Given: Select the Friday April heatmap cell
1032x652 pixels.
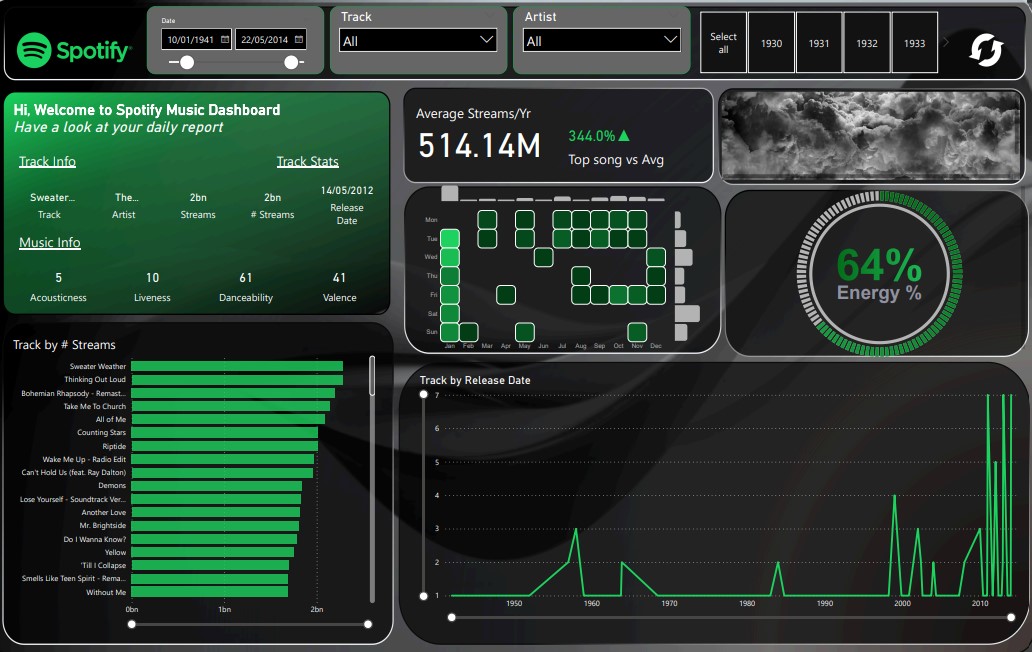Looking at the screenshot, I should (x=505, y=295).
